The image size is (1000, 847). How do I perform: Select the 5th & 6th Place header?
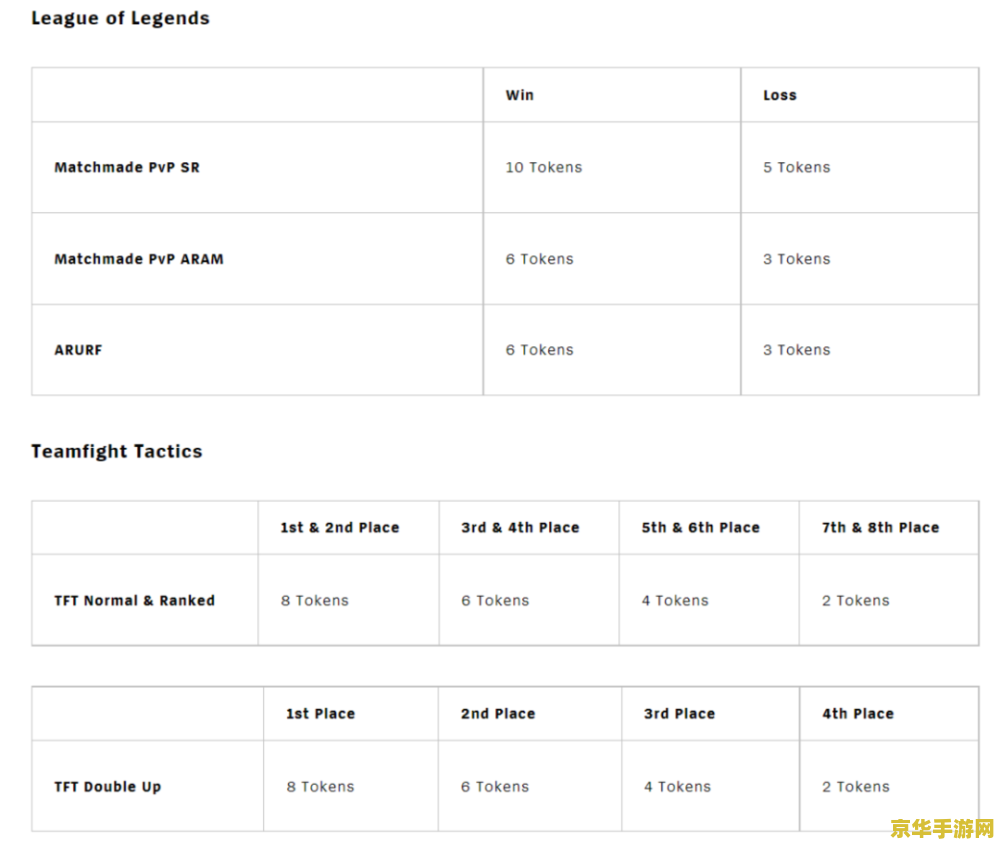(701, 527)
